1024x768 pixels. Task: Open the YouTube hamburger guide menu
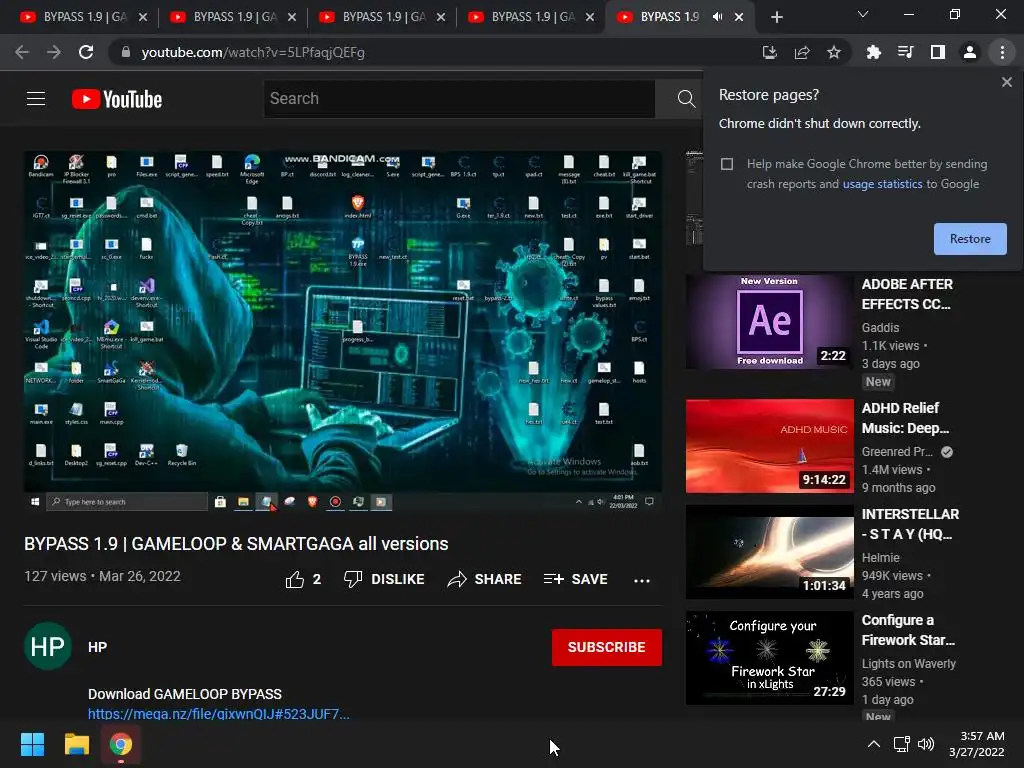(36, 99)
